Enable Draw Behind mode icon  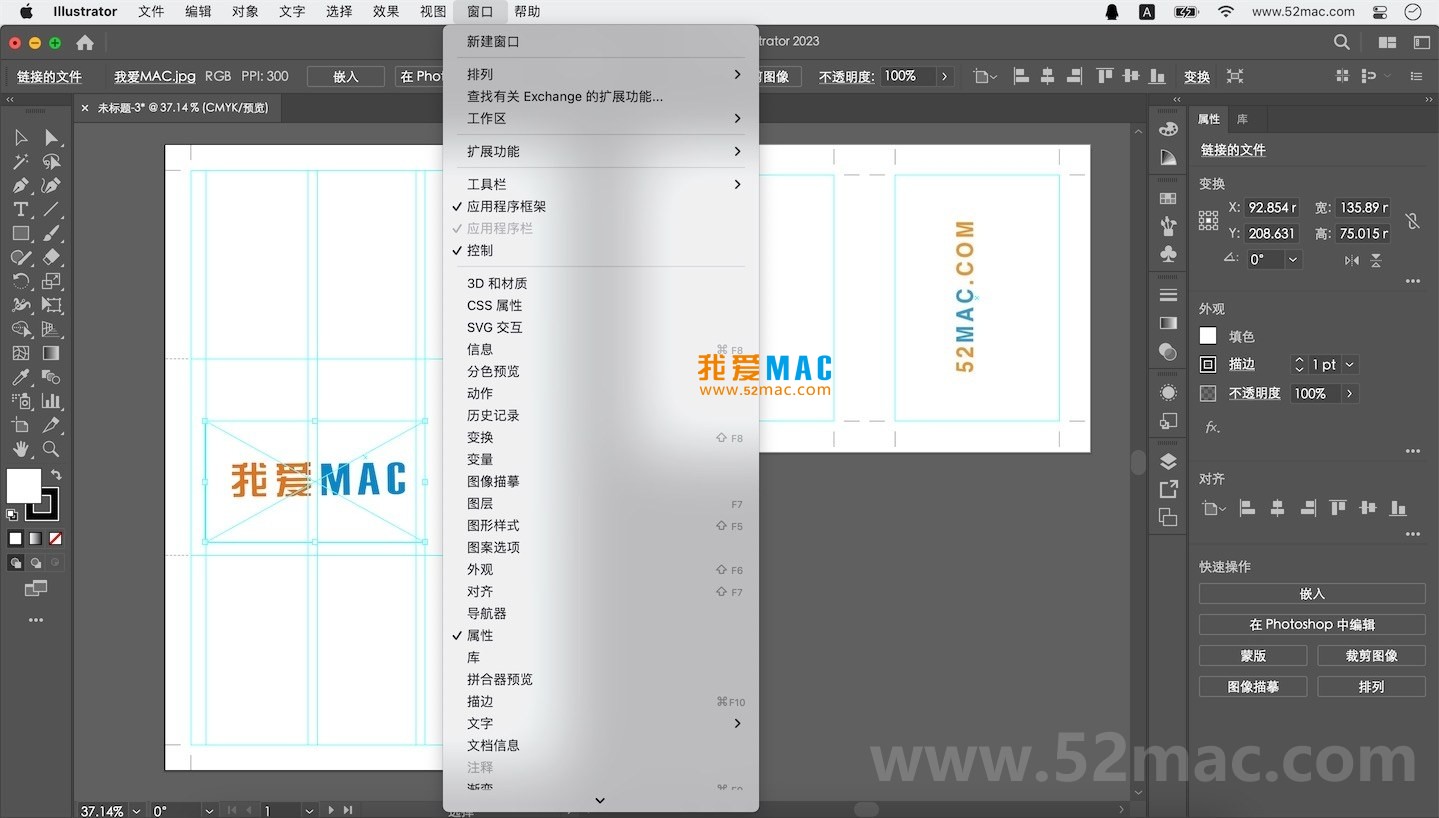coord(36,563)
